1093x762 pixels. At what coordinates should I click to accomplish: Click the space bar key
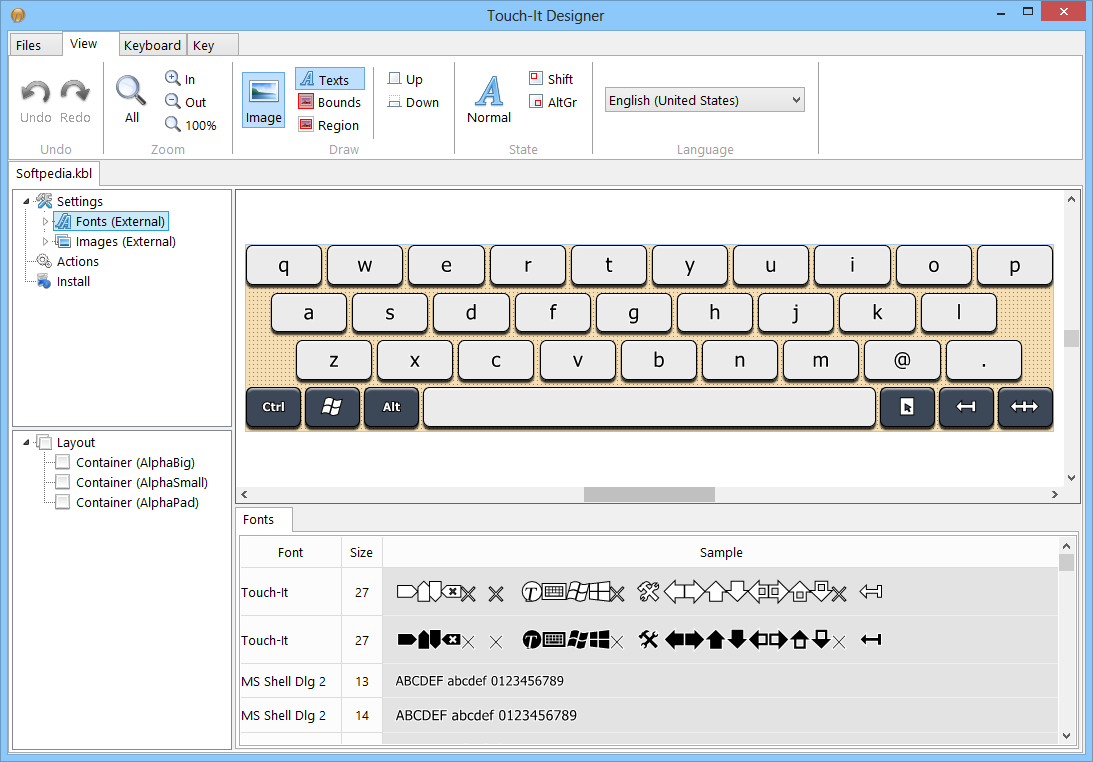coord(649,407)
